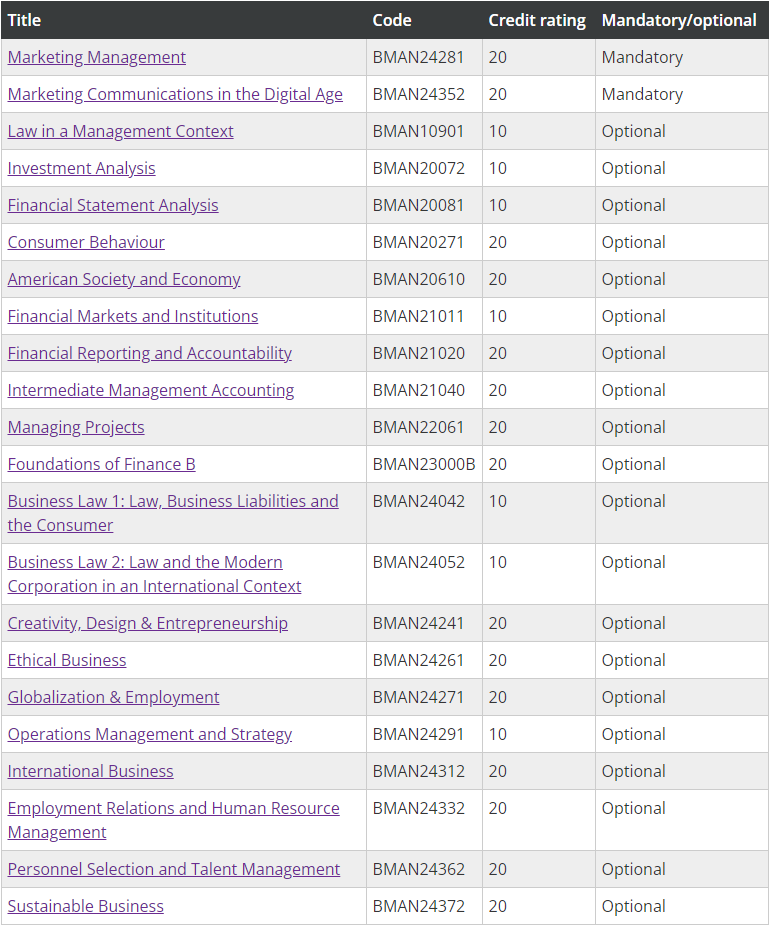
Task: Select the code BMAN10901
Action: tap(418, 132)
